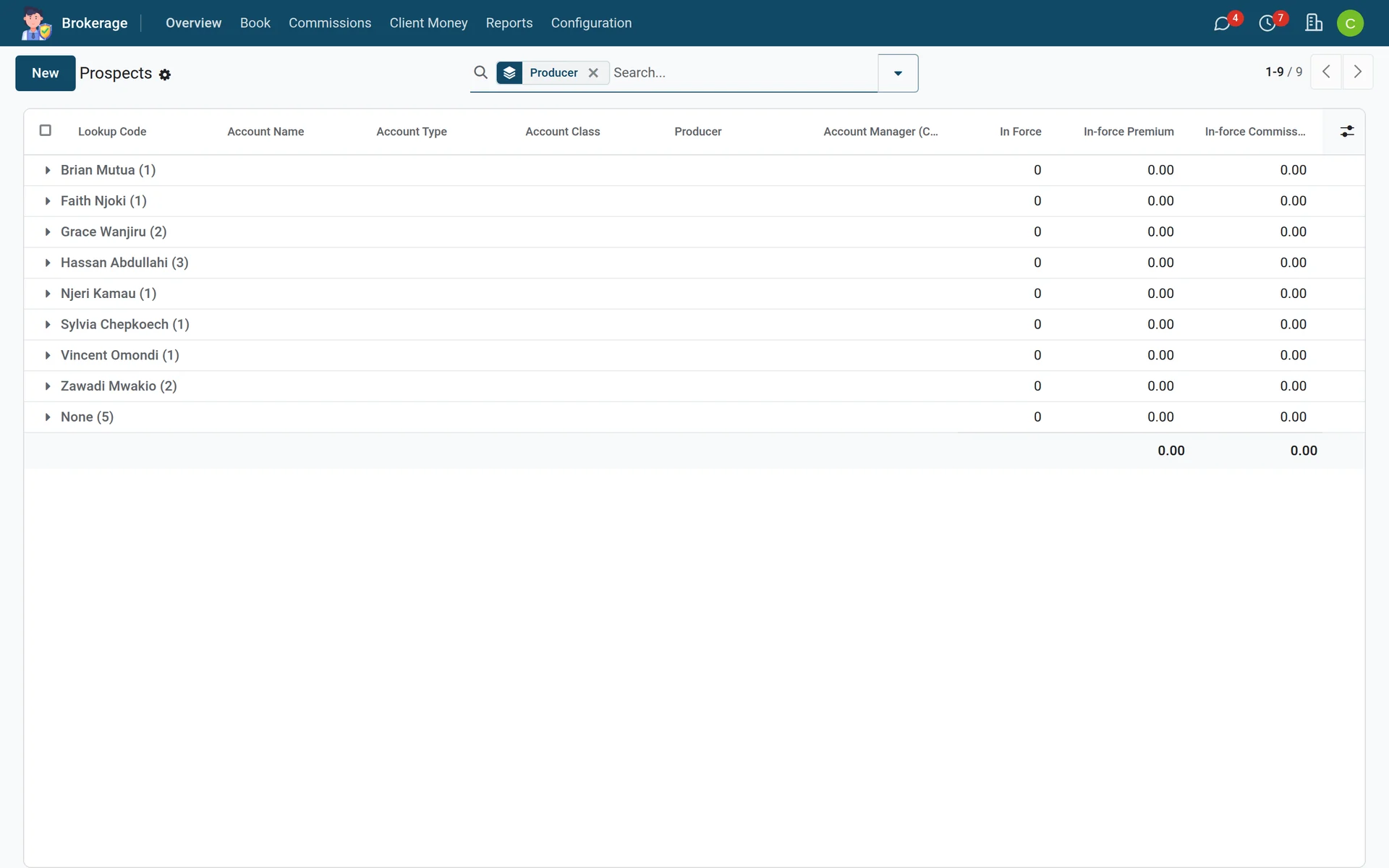Open optional columns adjust icon
Viewport: 1389px width, 868px height.
pos(1347,132)
